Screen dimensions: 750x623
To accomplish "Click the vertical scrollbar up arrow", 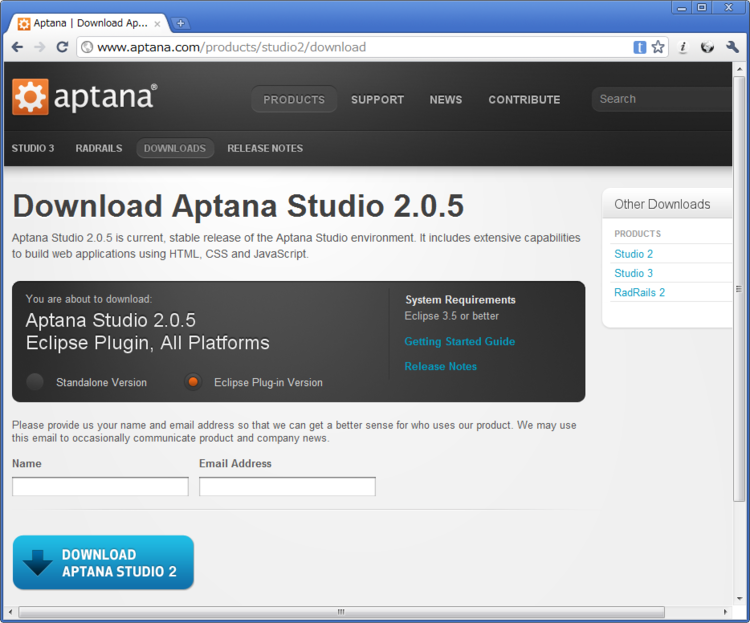I will 739,69.
